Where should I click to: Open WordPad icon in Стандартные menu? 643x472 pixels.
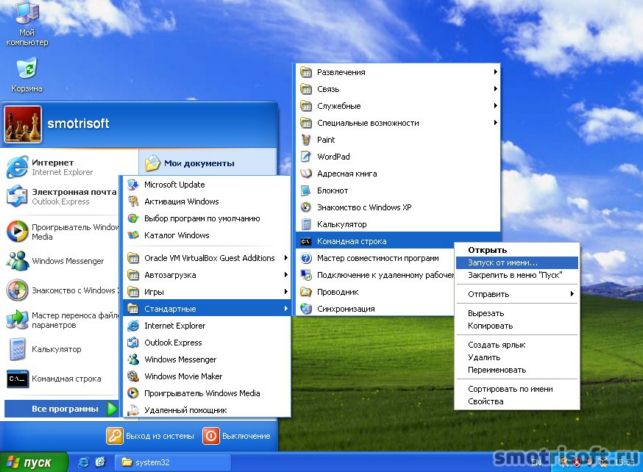point(306,157)
